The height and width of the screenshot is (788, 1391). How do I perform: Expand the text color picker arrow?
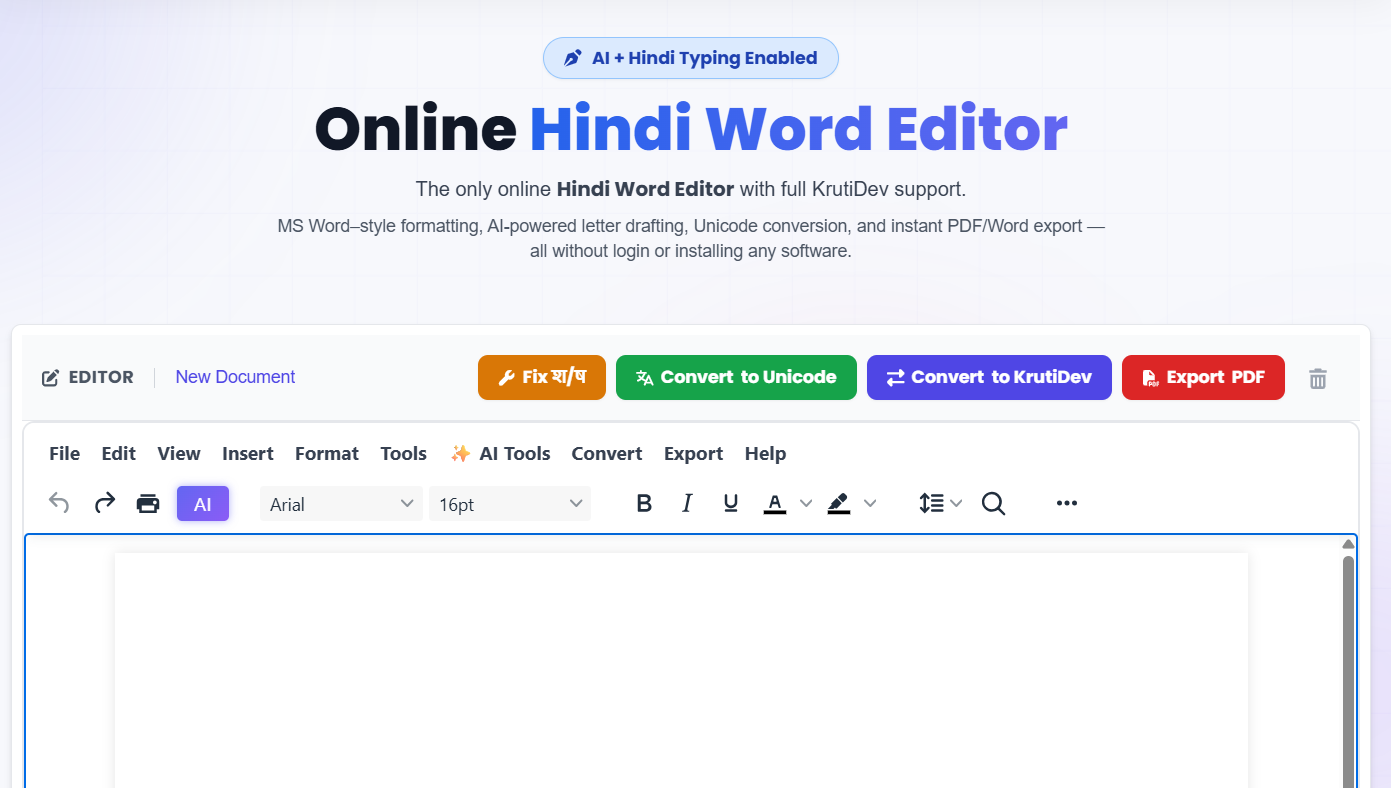click(x=806, y=503)
